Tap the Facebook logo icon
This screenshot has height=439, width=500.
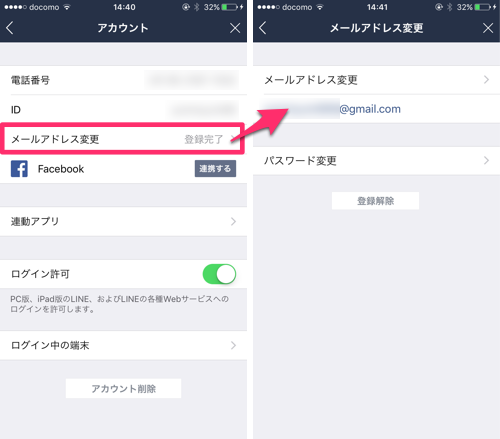pyautogui.click(x=19, y=169)
